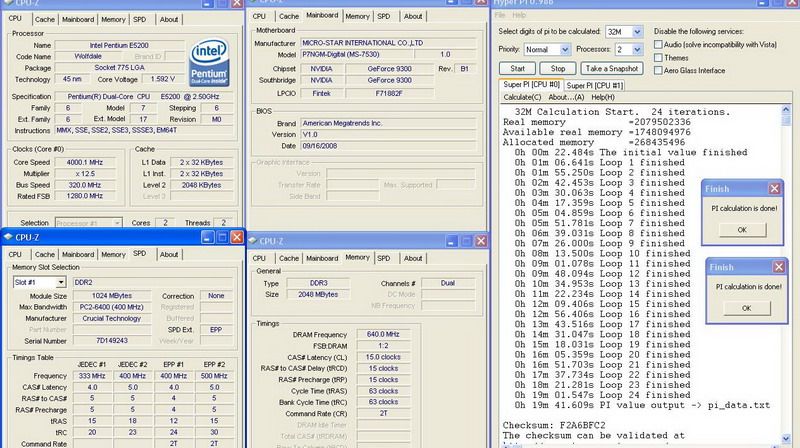Screen dimensions: 800x448
Task: Open the Processors count dropdown
Action: click(637, 49)
